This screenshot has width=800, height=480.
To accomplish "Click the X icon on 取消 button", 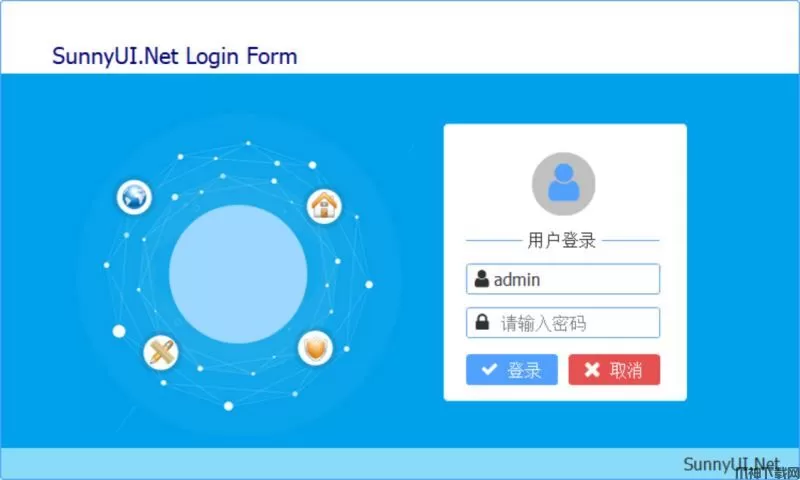I will (592, 369).
